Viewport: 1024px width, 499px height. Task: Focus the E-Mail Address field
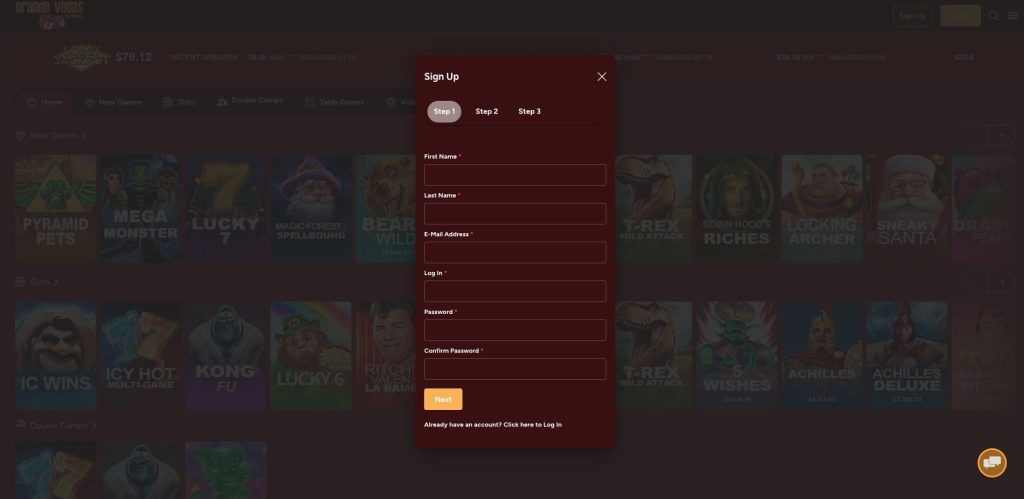515,253
